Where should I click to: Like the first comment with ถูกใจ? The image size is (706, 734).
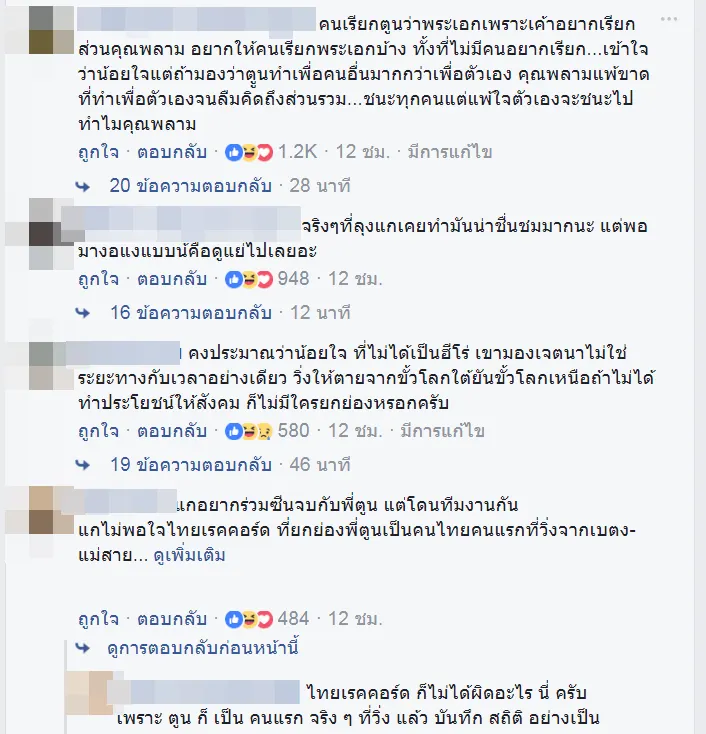tap(98, 152)
